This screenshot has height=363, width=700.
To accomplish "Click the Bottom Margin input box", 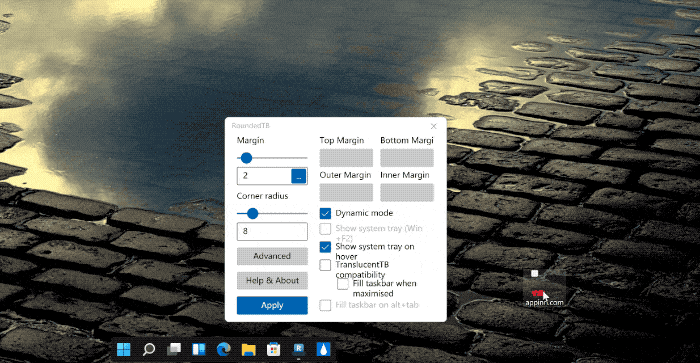I will coord(407,158).
